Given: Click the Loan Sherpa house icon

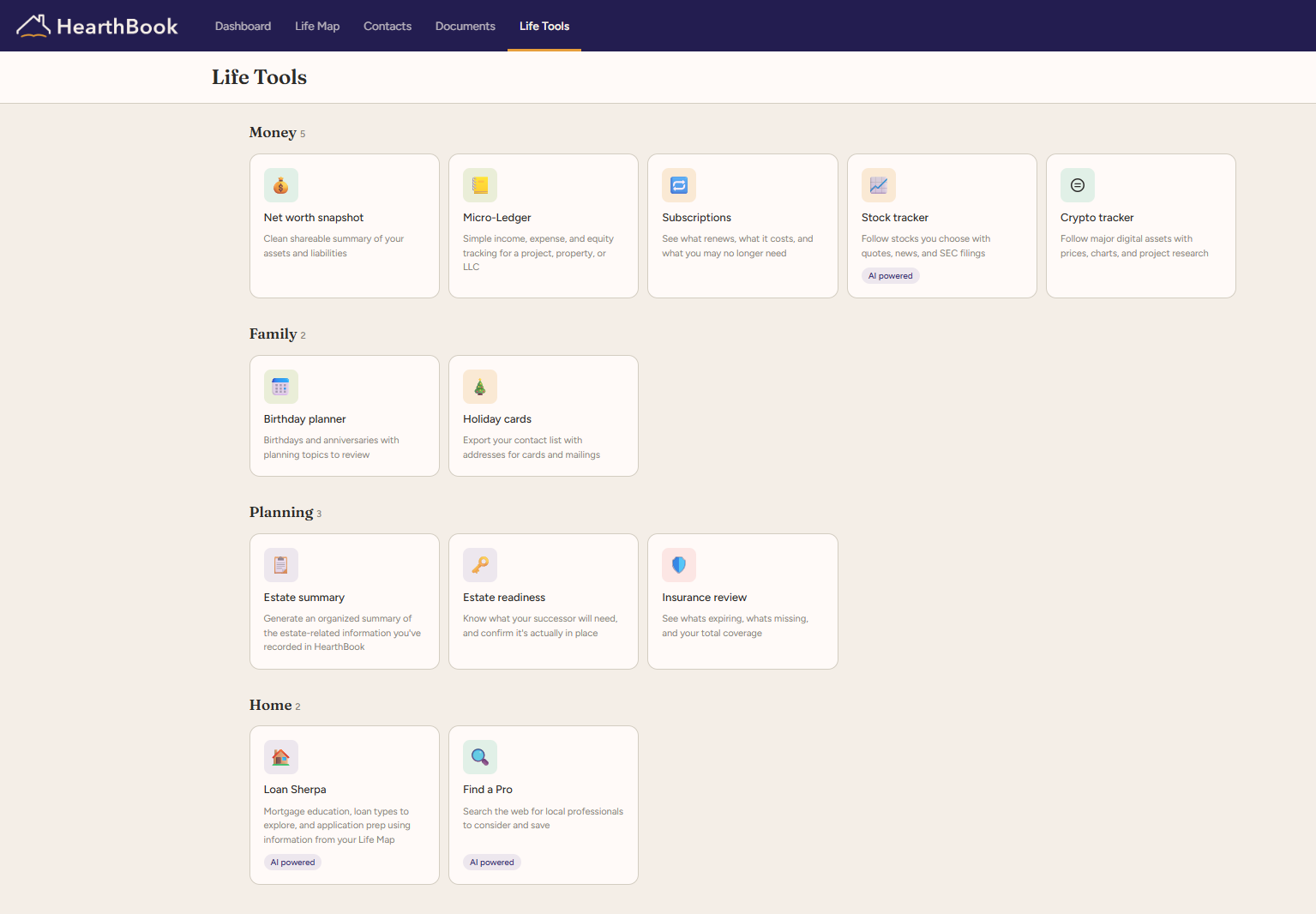Looking at the screenshot, I should coord(280,757).
